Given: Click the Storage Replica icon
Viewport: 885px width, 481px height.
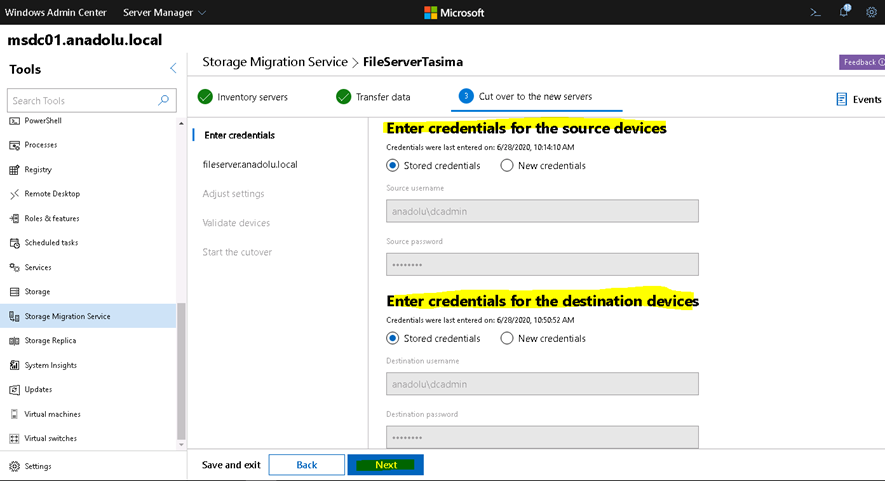Looking at the screenshot, I should pos(14,340).
